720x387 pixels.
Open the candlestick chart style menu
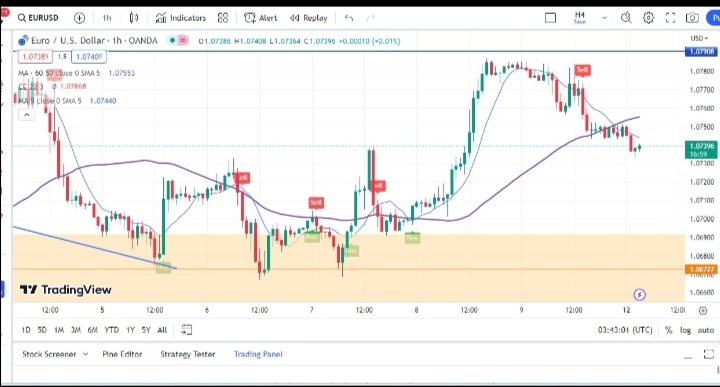pos(134,18)
